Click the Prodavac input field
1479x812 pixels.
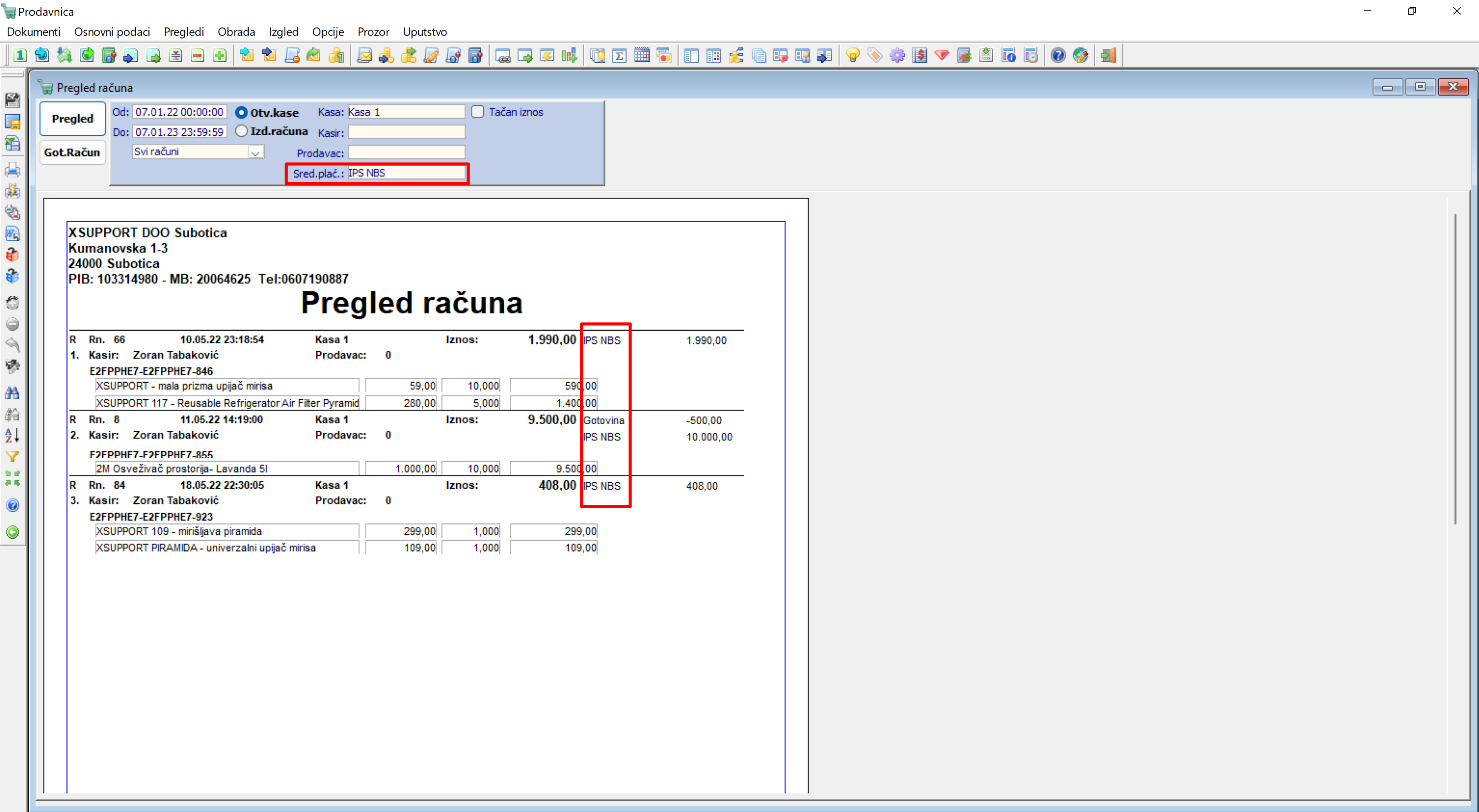point(406,152)
